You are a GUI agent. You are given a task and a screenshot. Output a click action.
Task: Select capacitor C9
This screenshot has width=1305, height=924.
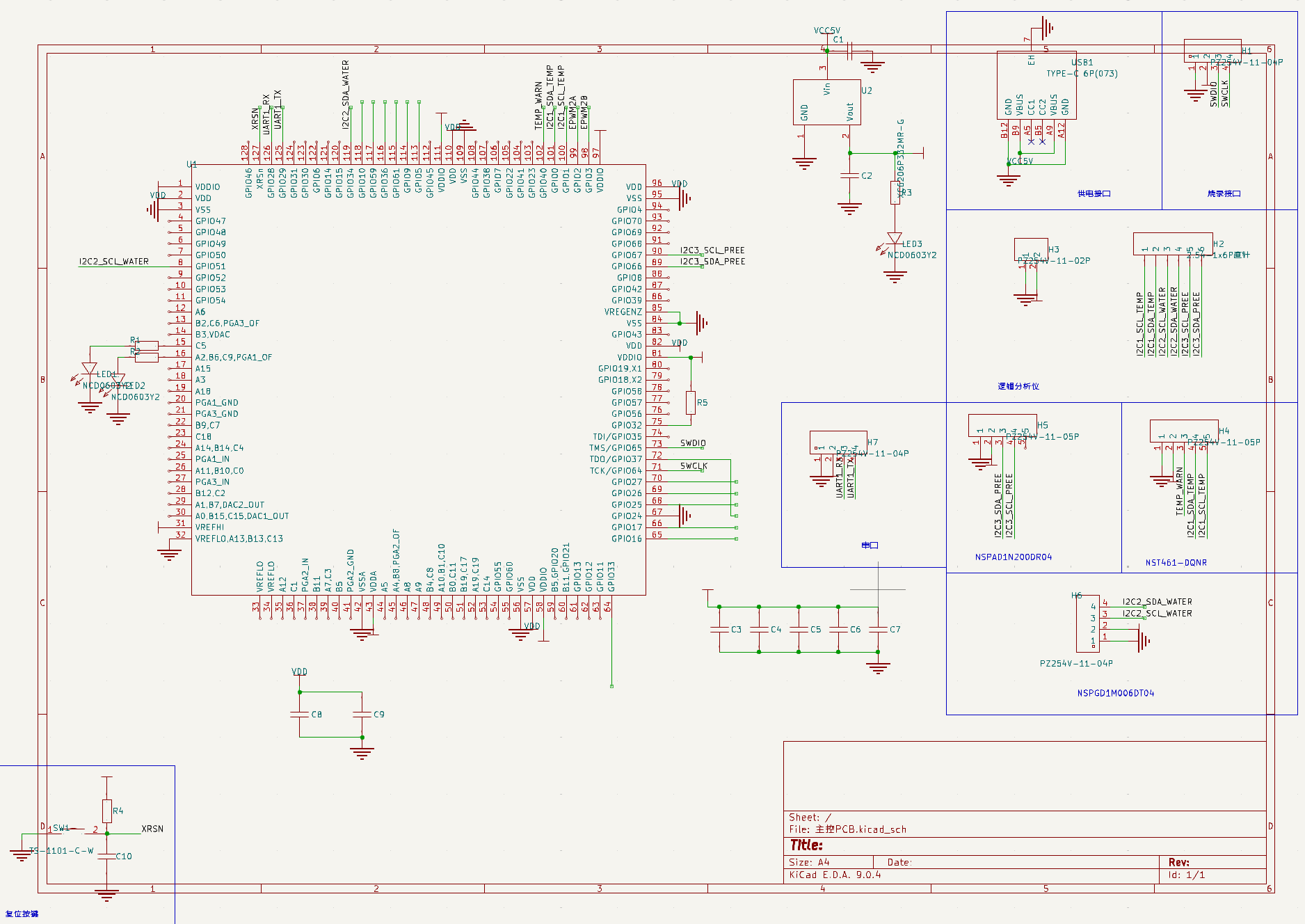point(362,715)
